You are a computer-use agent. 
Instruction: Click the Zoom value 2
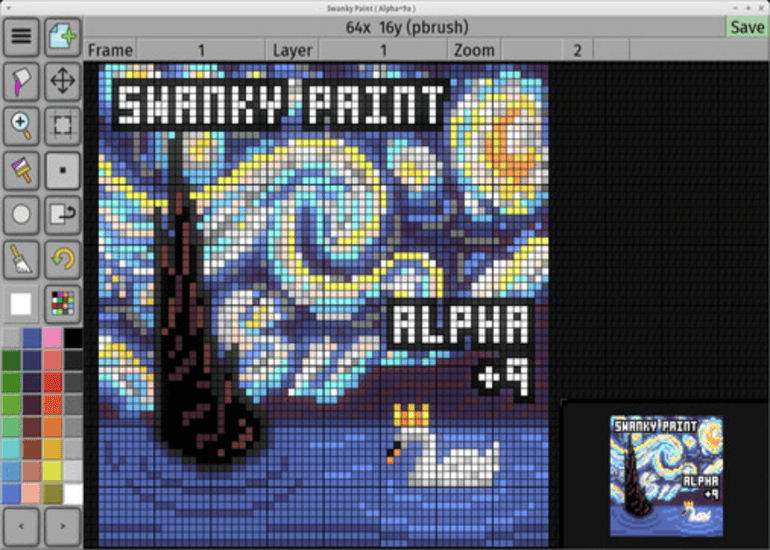[578, 50]
